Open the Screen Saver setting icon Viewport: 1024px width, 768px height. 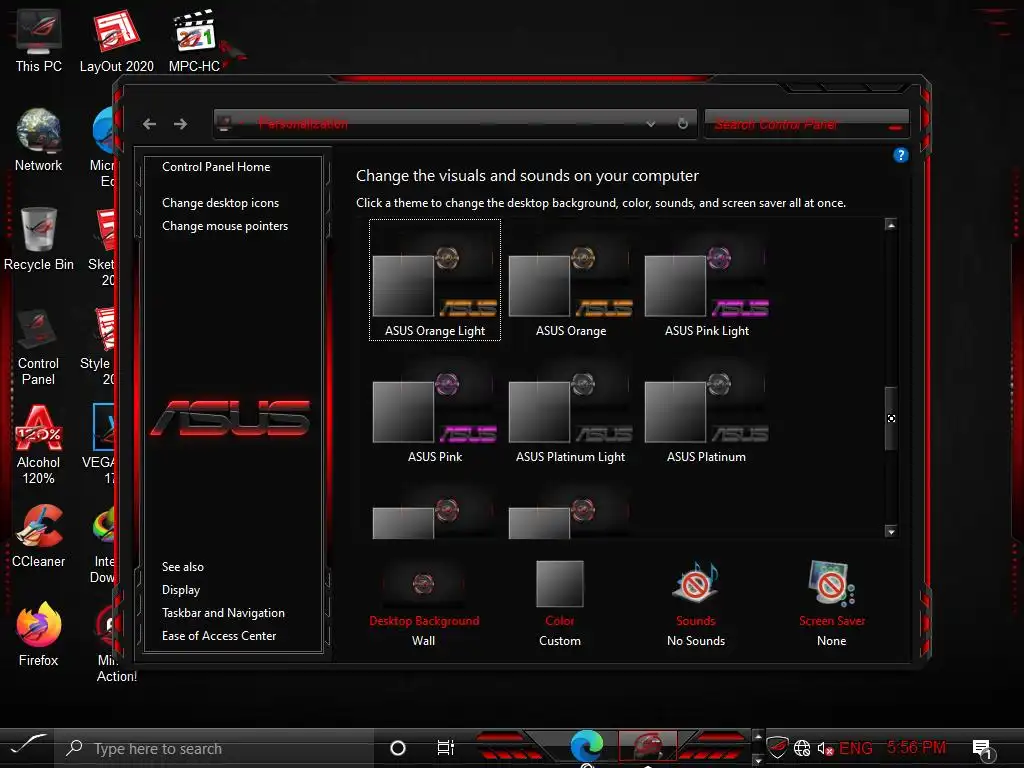pos(831,583)
